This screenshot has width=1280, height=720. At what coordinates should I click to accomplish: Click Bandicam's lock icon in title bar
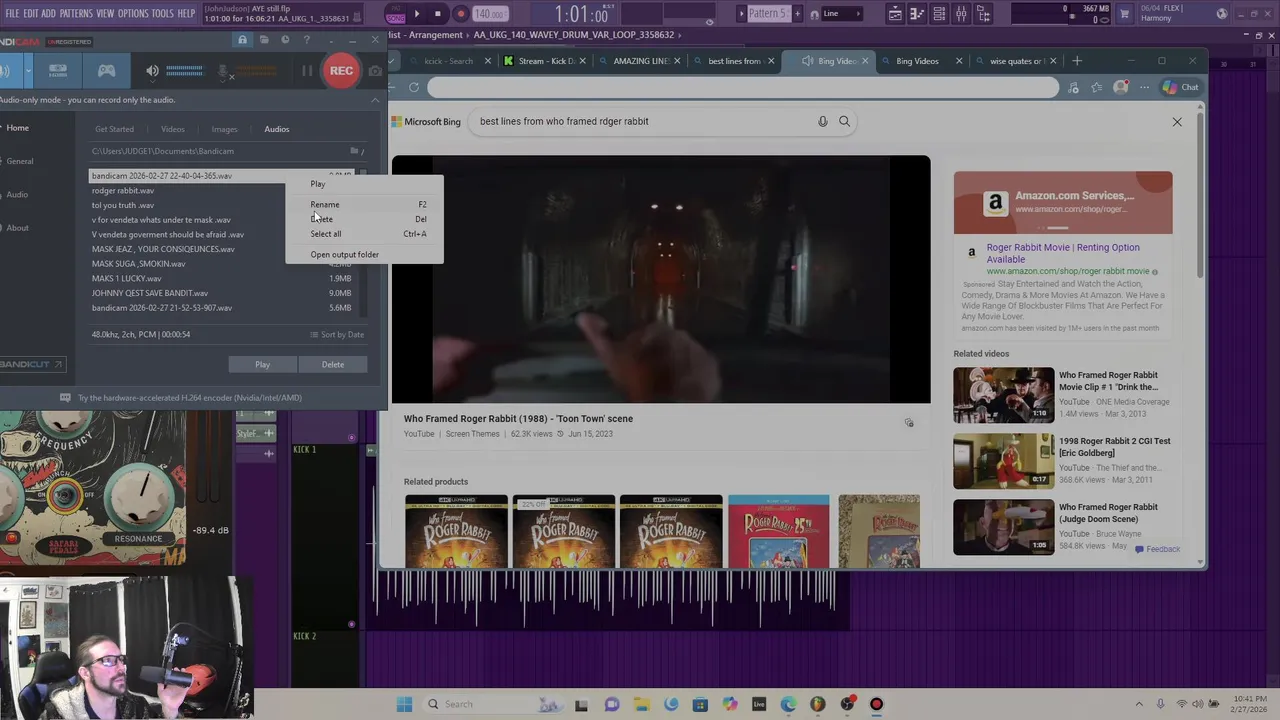[x=242, y=40]
